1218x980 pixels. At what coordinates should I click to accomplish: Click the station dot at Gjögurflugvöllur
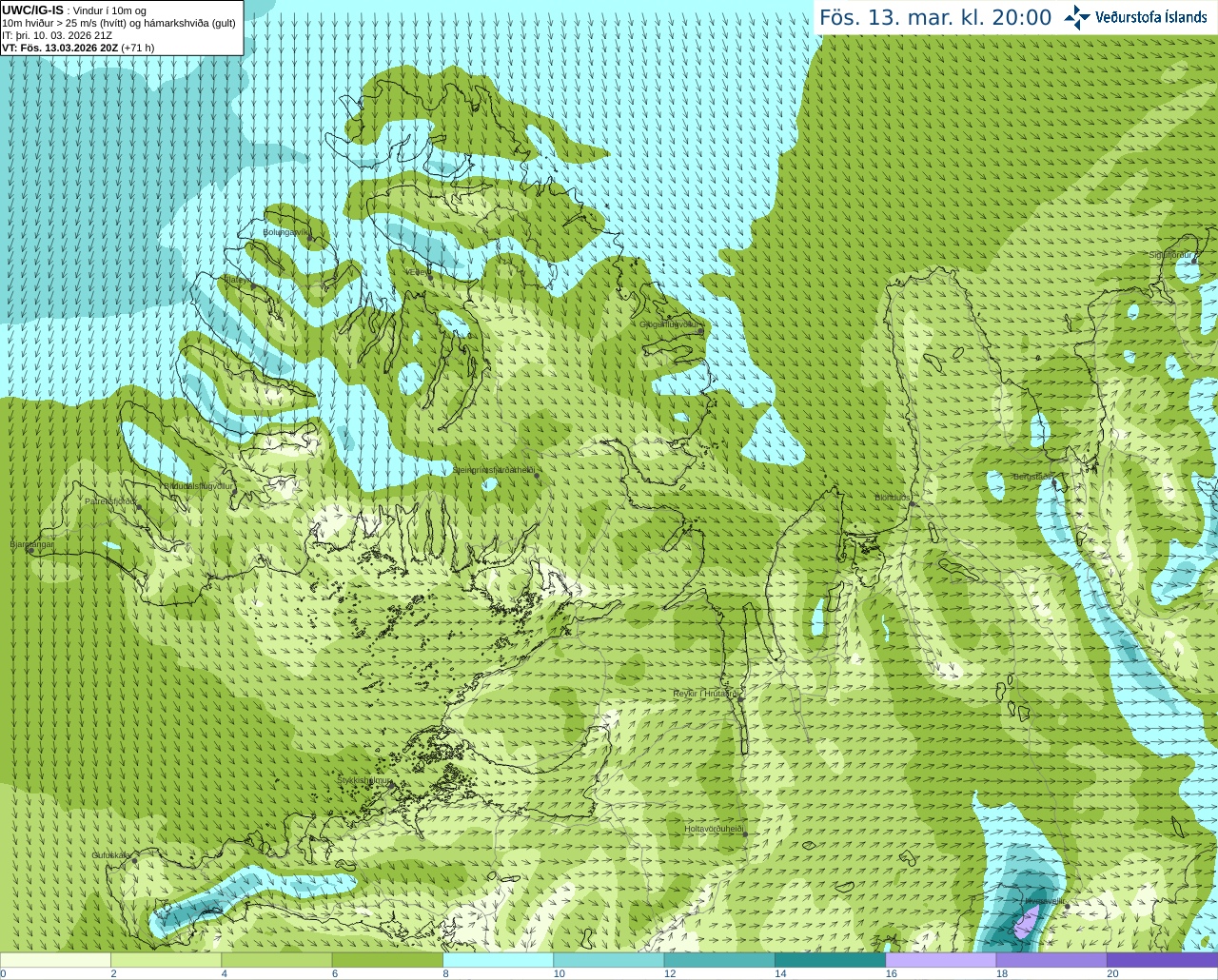click(x=701, y=331)
